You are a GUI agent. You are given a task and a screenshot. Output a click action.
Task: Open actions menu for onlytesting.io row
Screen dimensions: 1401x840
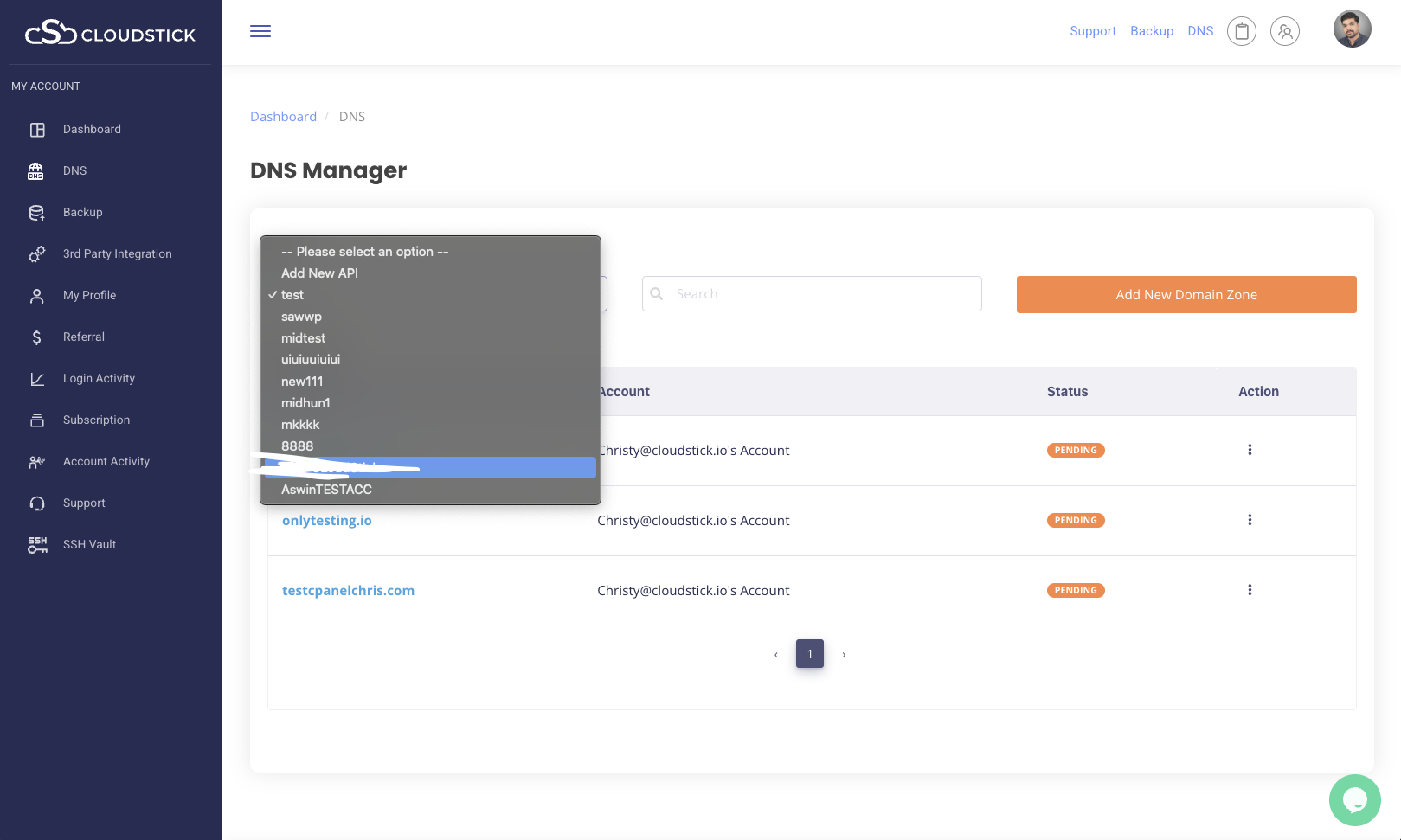[1250, 520]
